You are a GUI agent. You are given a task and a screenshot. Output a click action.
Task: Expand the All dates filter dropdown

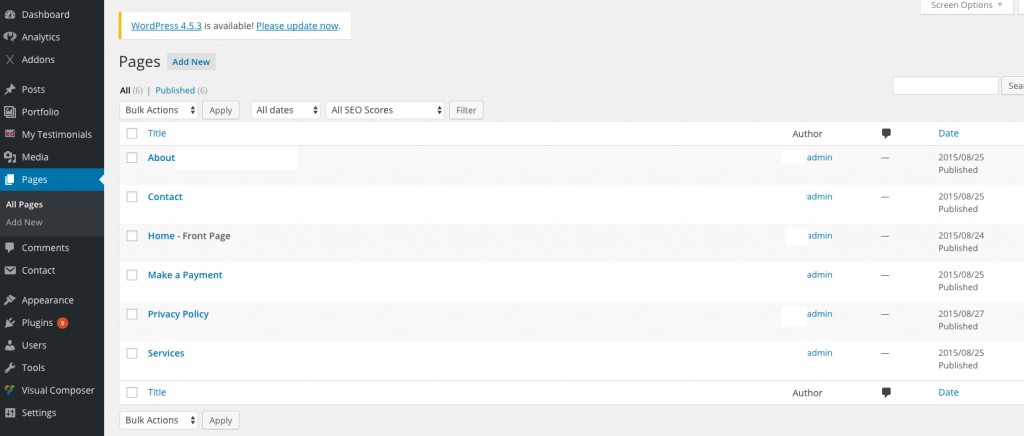click(286, 110)
